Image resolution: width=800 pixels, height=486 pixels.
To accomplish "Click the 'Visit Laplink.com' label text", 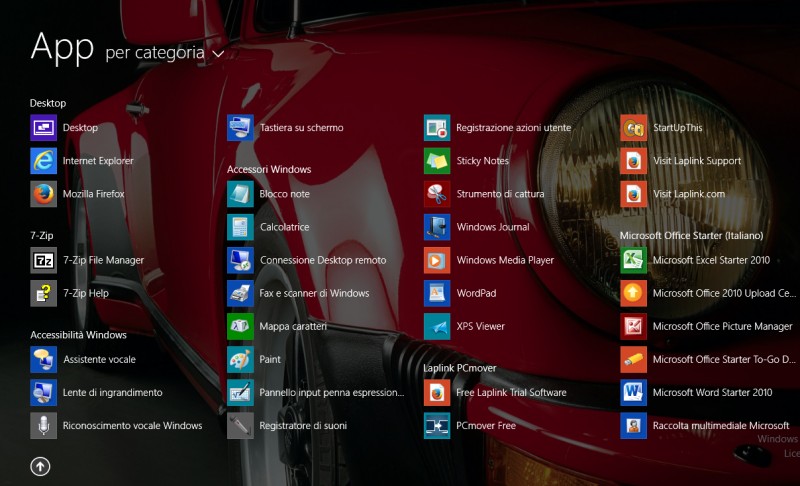I will tap(689, 194).
